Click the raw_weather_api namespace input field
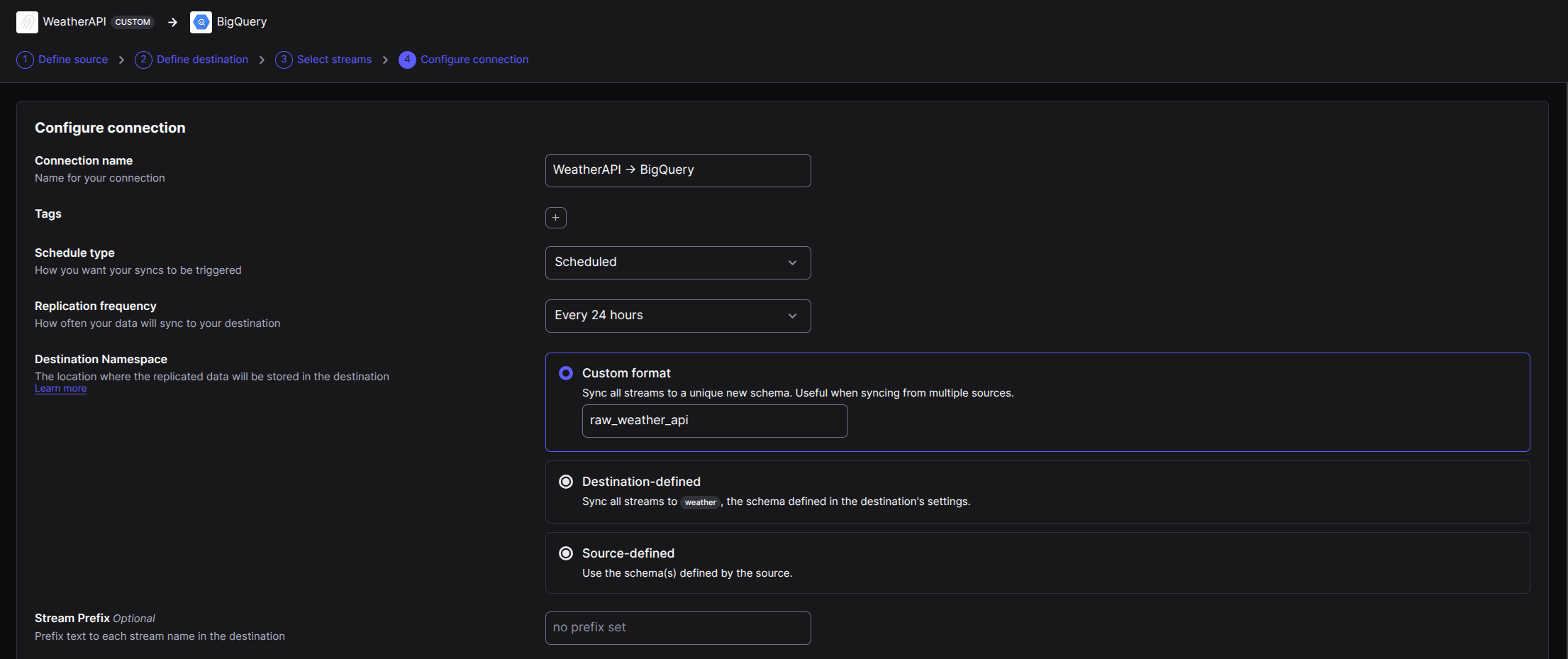Screen dimensions: 1568x659 (x=715, y=421)
